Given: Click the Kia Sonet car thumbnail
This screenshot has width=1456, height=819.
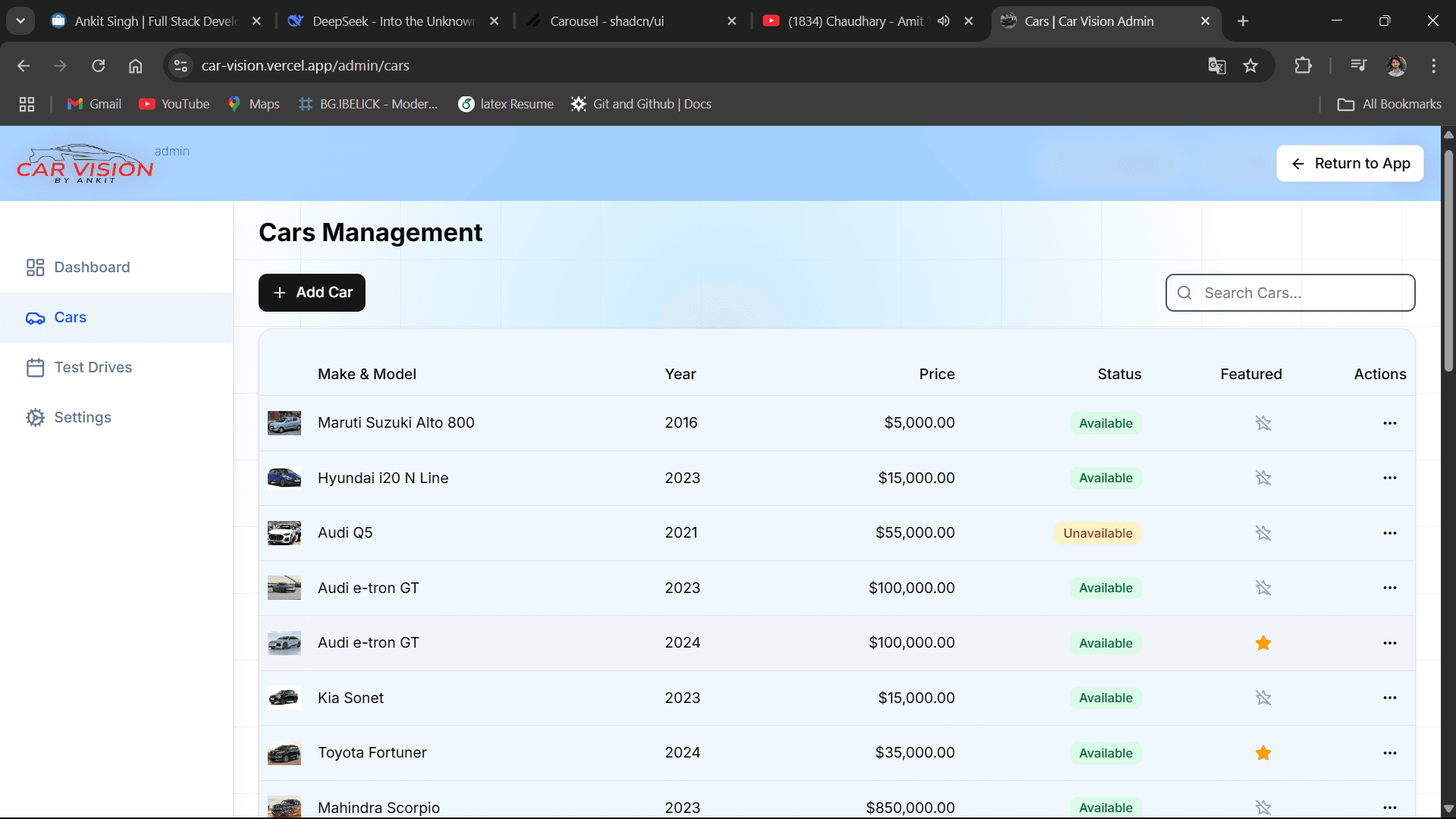Looking at the screenshot, I should (x=284, y=698).
